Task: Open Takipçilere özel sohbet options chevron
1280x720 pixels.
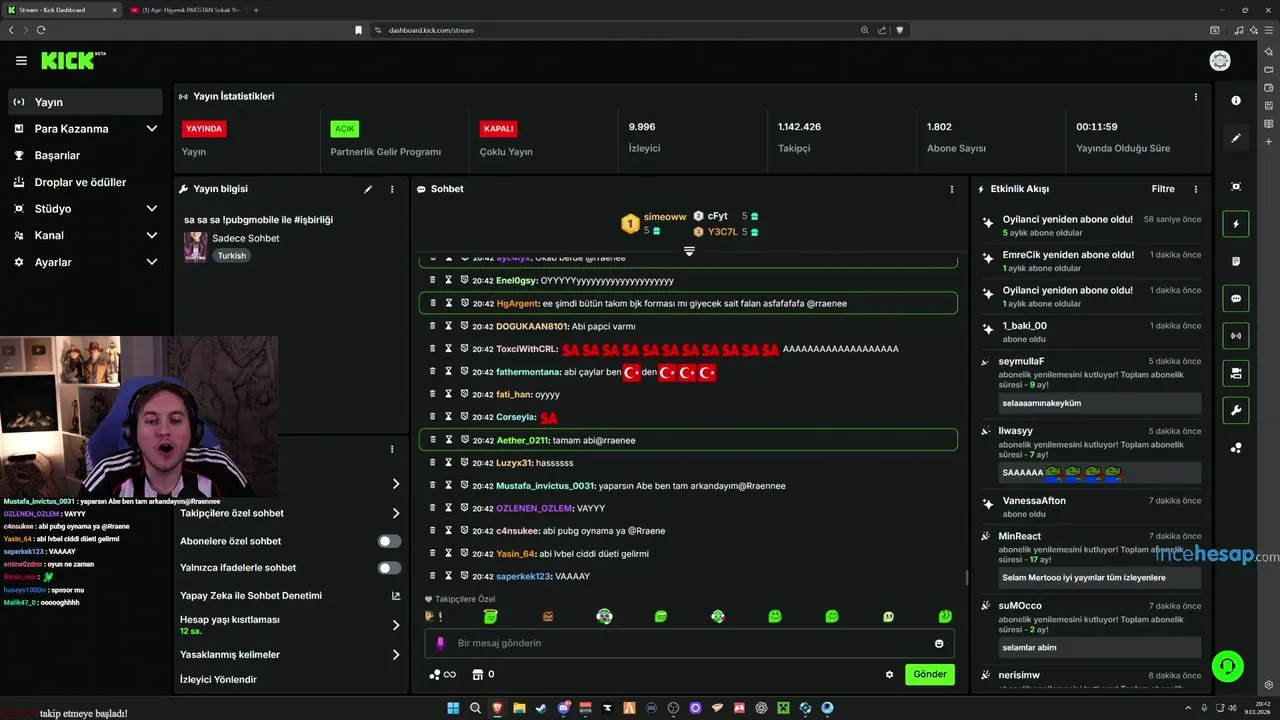Action: pyautogui.click(x=396, y=513)
